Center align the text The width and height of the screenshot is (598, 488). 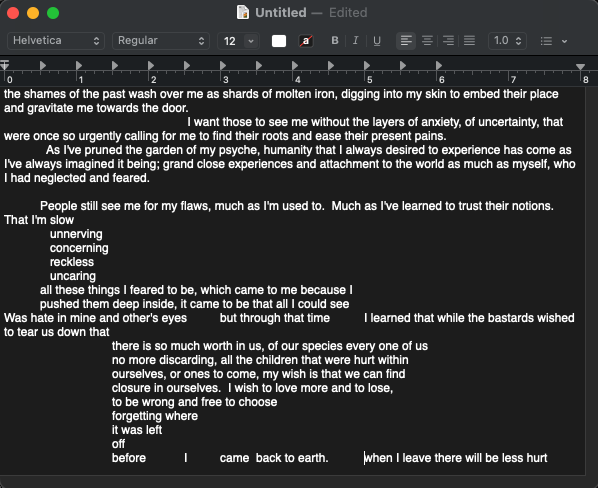click(x=427, y=40)
